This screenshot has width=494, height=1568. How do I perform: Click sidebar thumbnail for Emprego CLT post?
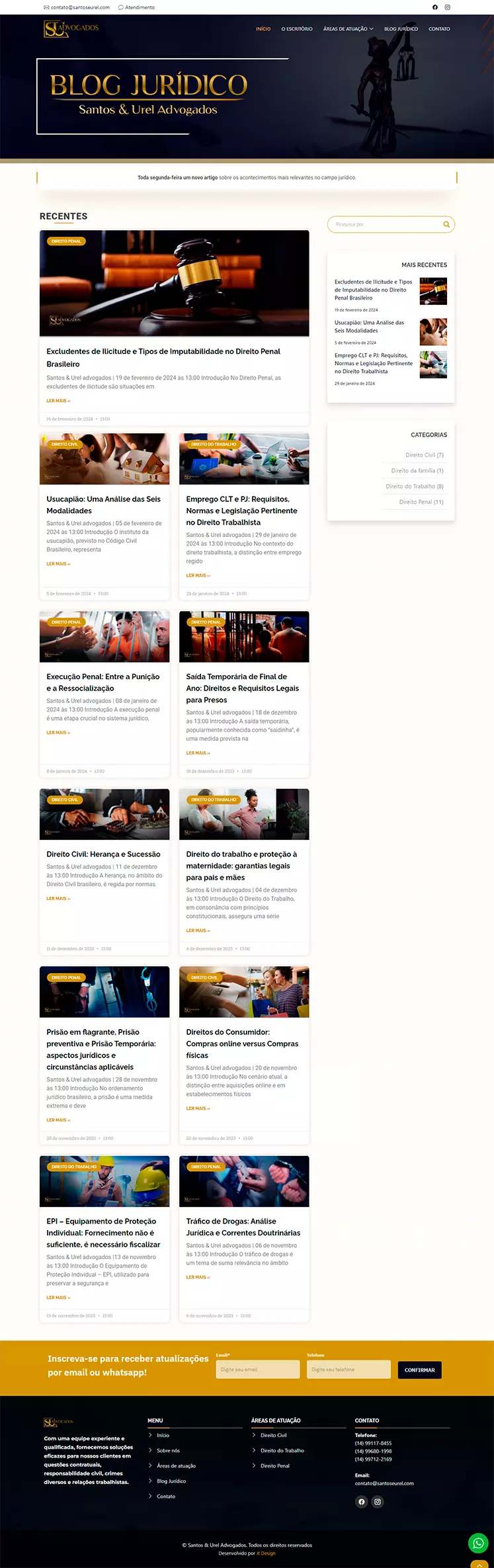pos(433,365)
